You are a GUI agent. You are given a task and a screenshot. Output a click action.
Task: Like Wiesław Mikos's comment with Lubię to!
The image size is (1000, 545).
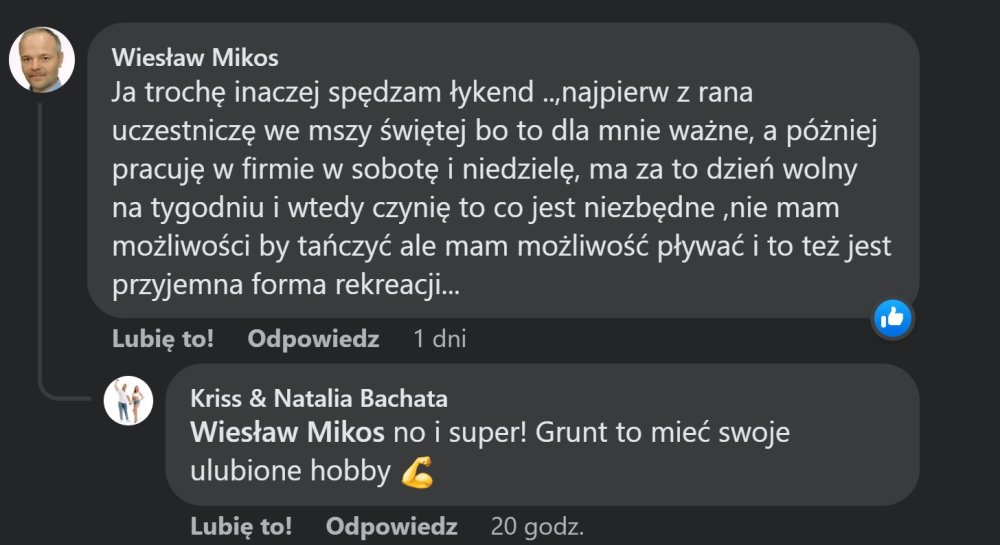163,339
